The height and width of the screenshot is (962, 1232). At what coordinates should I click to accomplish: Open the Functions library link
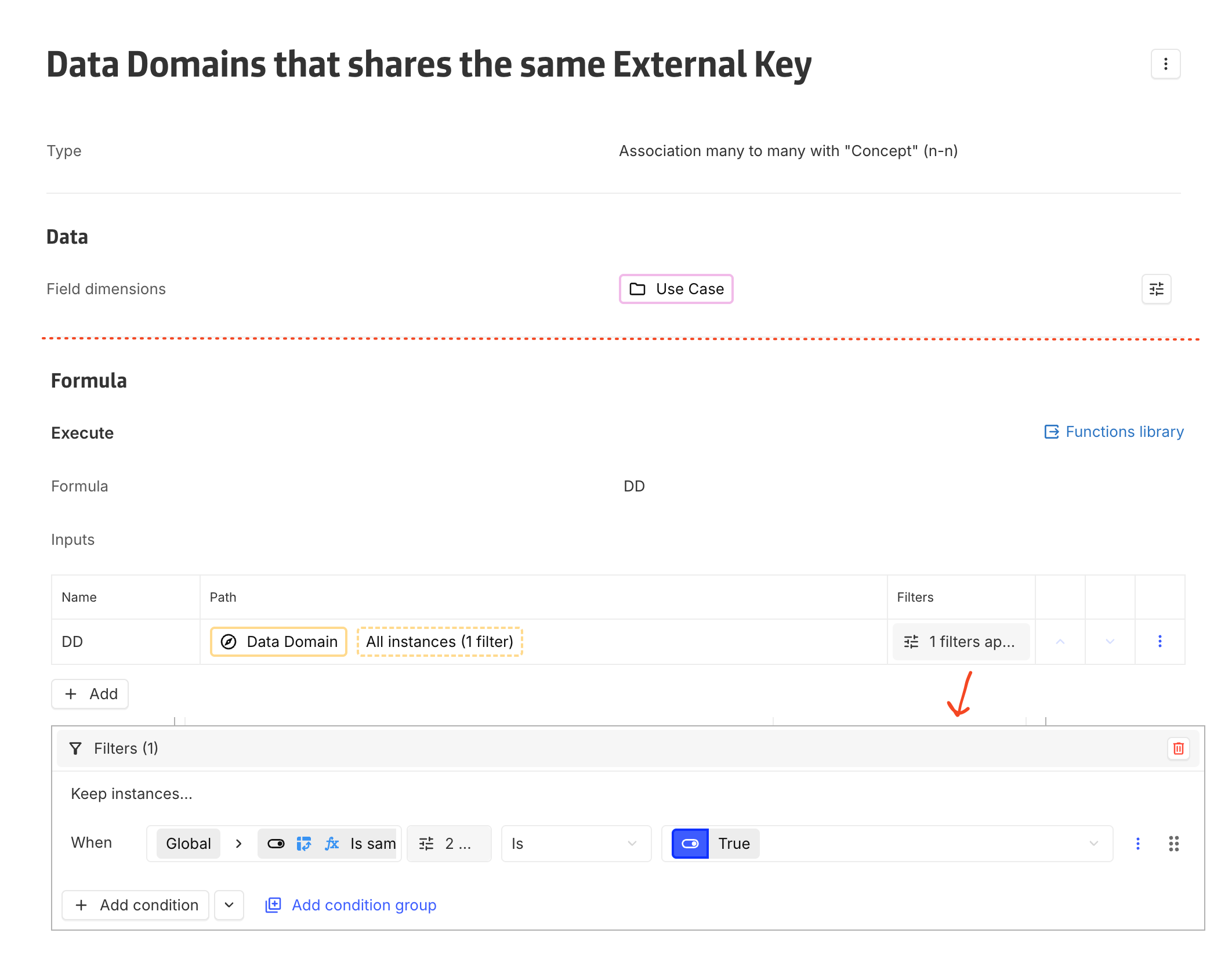(x=1114, y=432)
